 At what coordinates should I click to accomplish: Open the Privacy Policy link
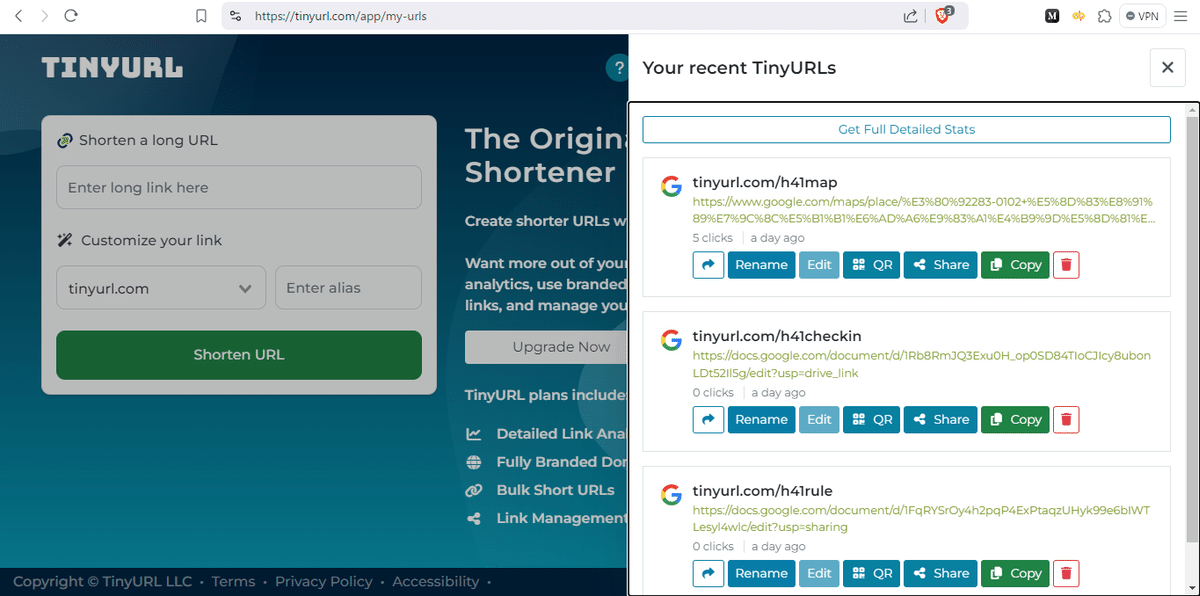pyautogui.click(x=324, y=581)
